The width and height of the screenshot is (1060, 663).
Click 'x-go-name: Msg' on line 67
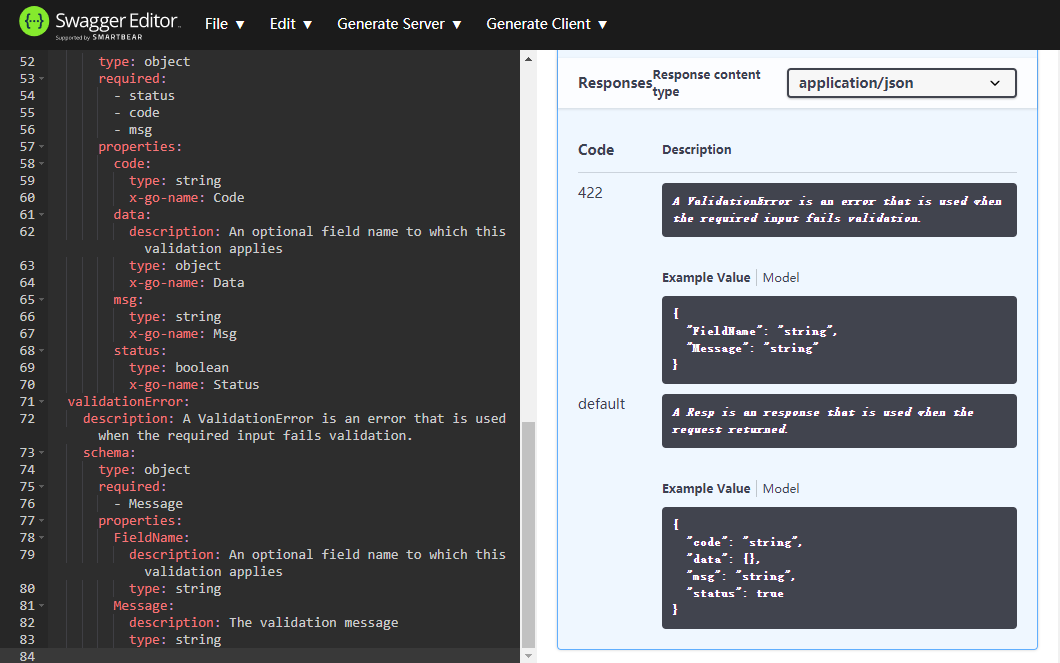[x=183, y=334]
